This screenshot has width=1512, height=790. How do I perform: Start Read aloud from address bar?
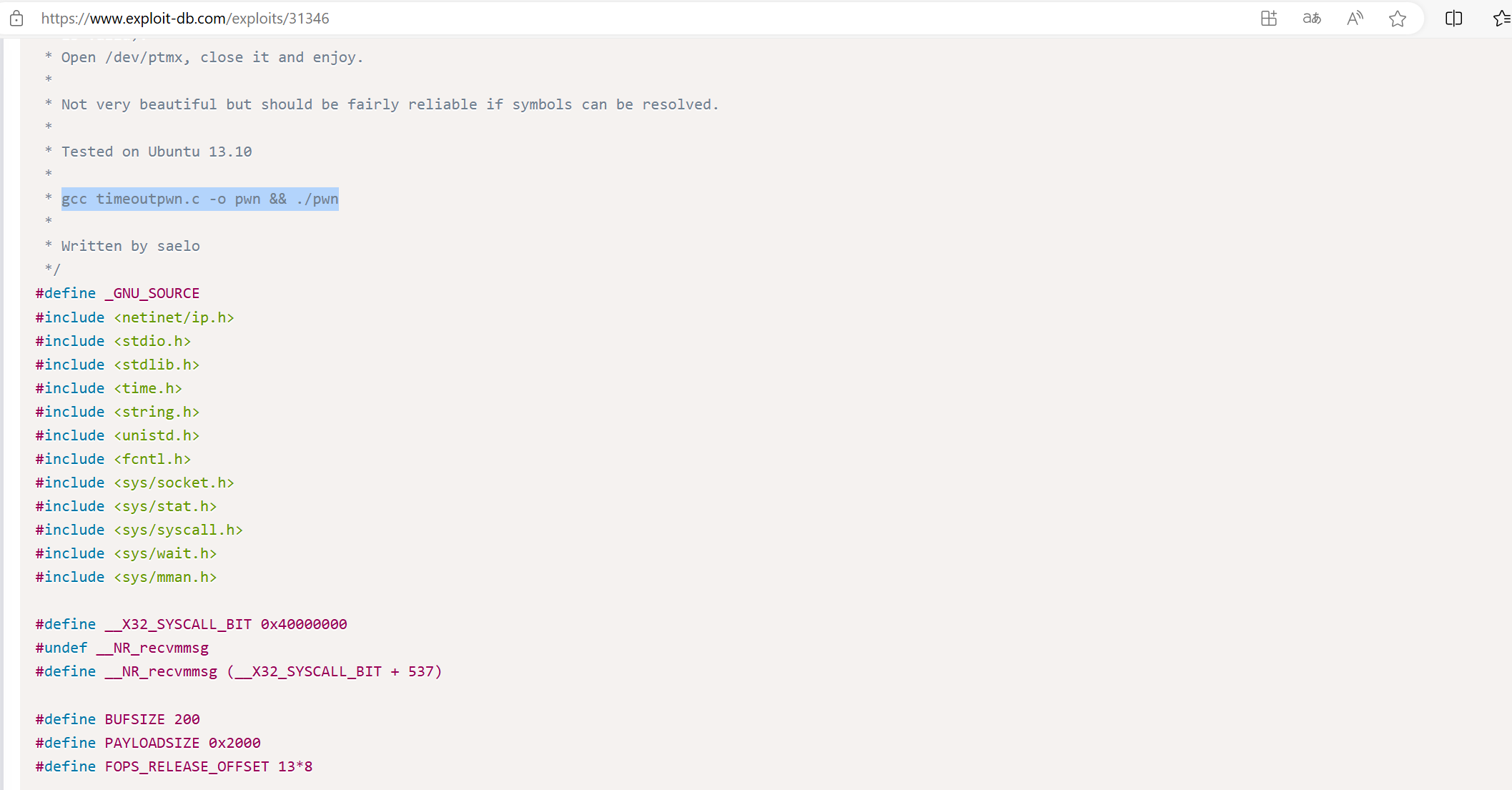1355,19
